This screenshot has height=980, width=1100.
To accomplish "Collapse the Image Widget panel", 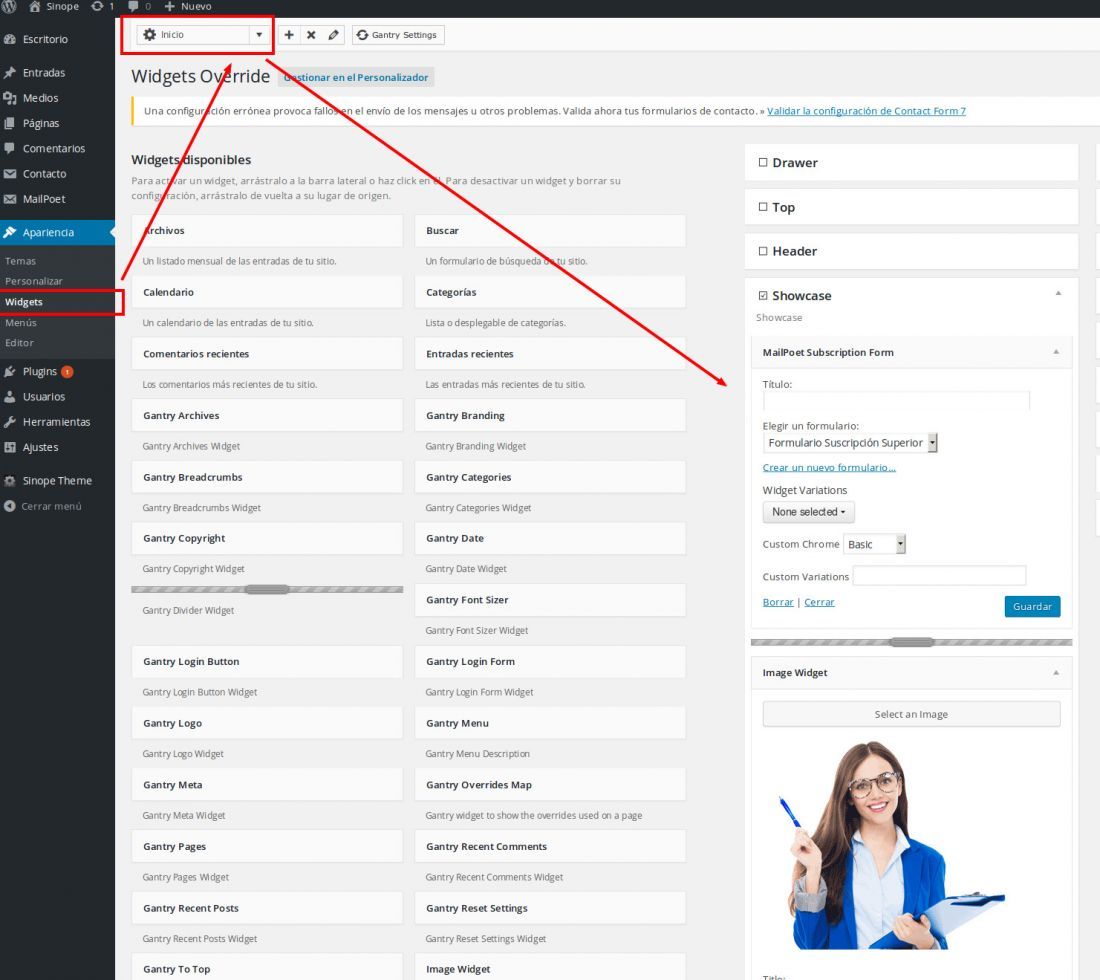I will (x=1056, y=673).
